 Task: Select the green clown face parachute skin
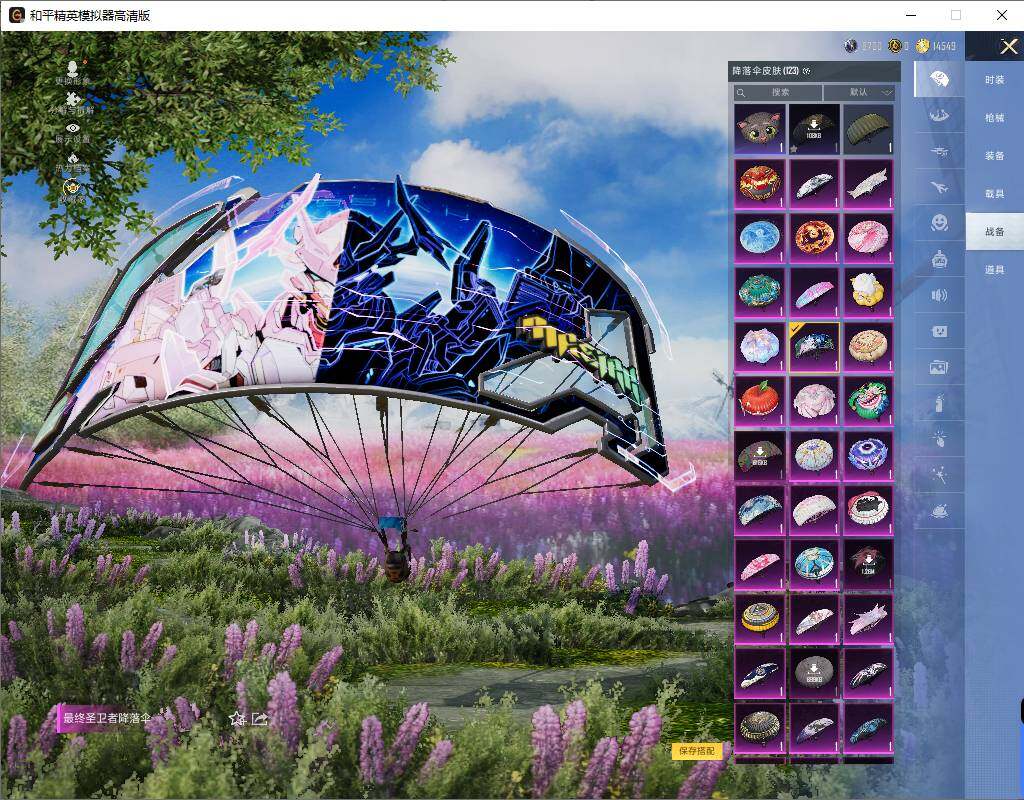pos(868,401)
